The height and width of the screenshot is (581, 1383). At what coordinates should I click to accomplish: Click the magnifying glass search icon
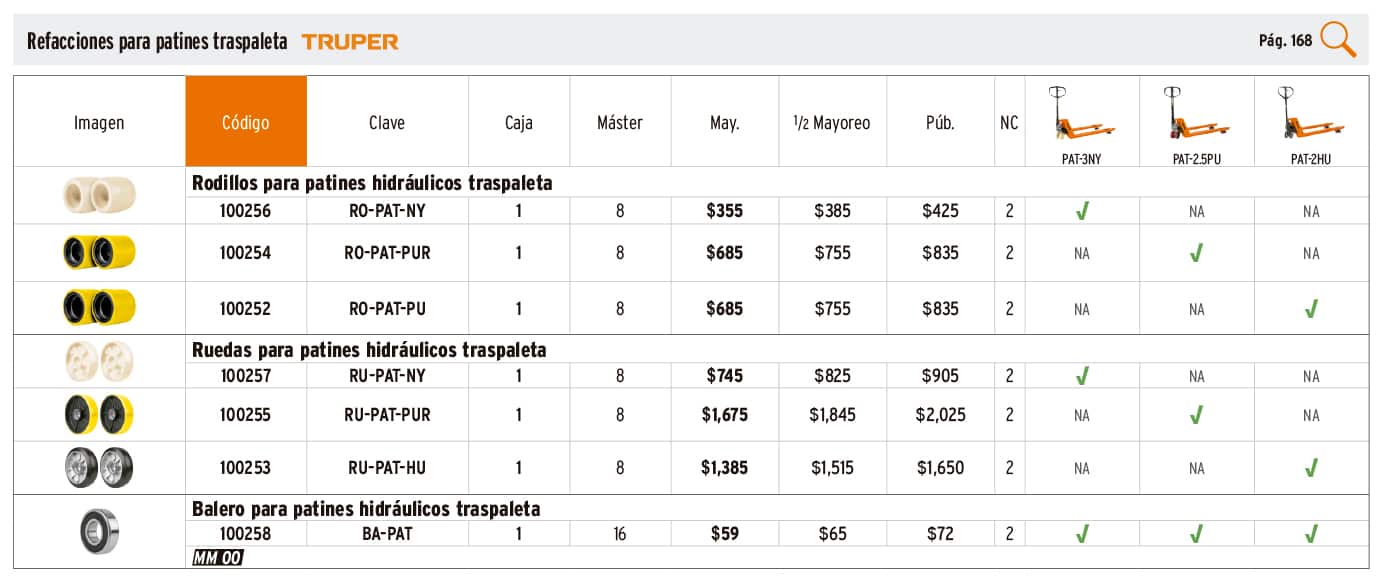[x=1338, y=40]
